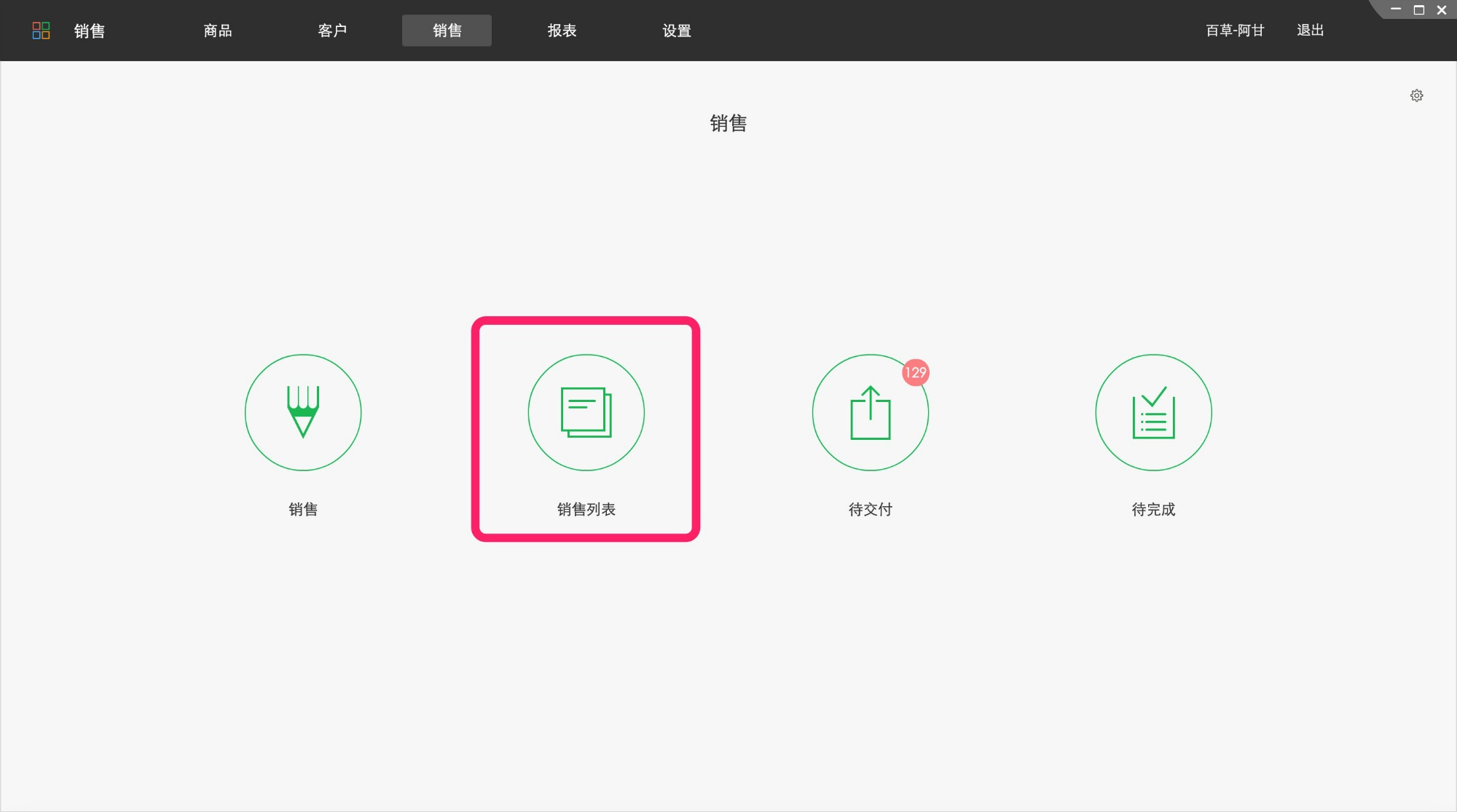The image size is (1457, 812).
Task: Click the 销售 title beside the logo
Action: pos(90,31)
